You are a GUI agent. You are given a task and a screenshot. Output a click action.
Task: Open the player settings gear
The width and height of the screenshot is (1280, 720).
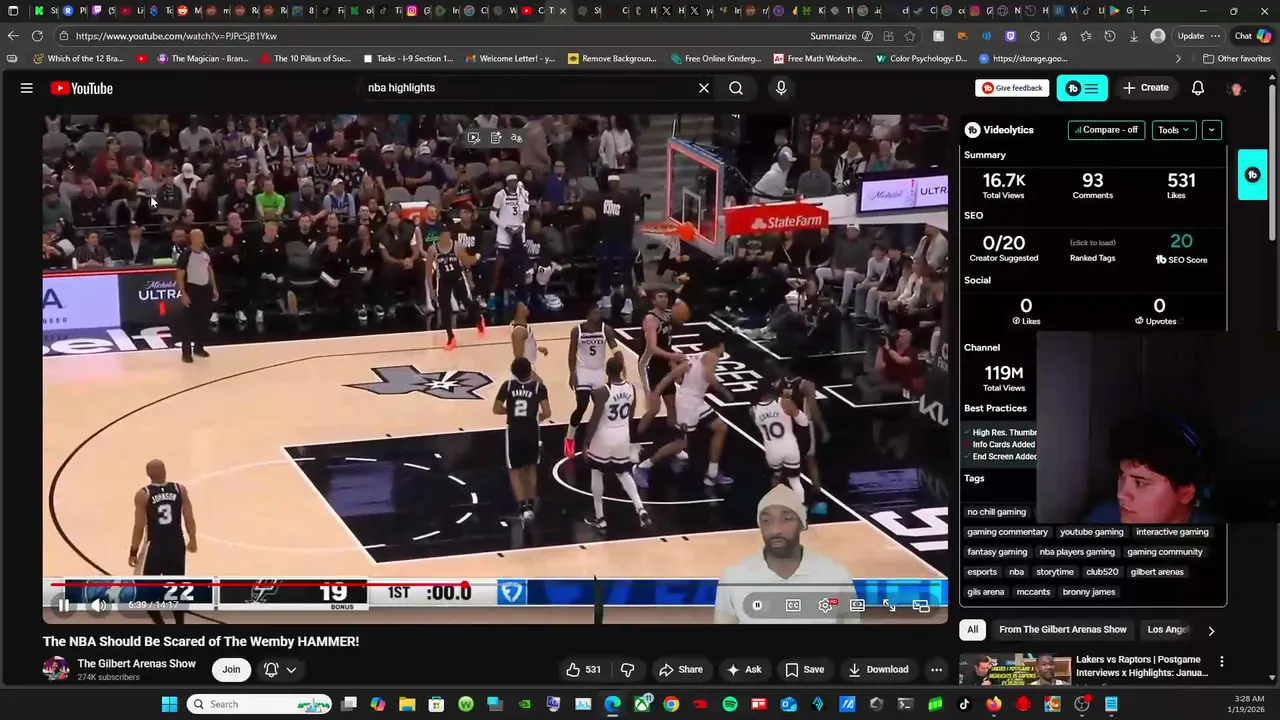click(x=826, y=605)
